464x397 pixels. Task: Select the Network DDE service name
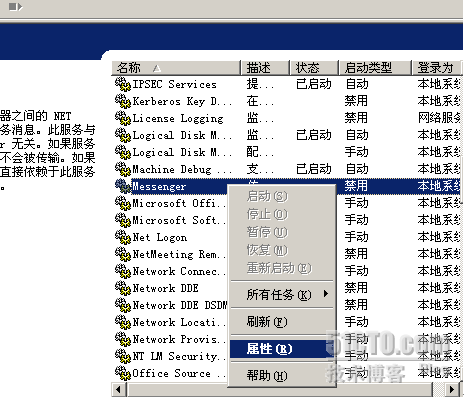coord(165,288)
